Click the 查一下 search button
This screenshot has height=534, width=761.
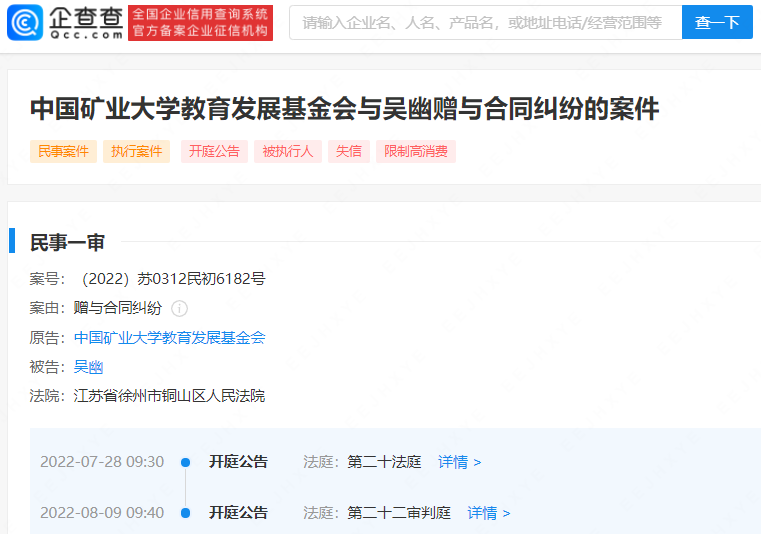click(x=717, y=22)
